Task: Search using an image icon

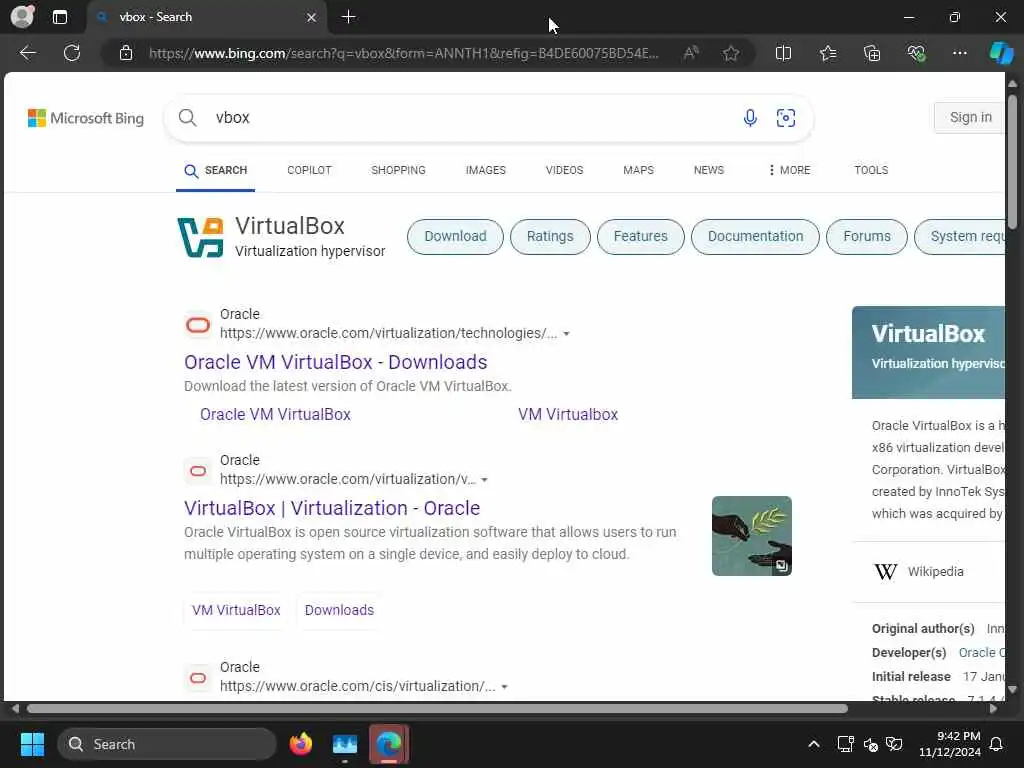Action: 786,118
